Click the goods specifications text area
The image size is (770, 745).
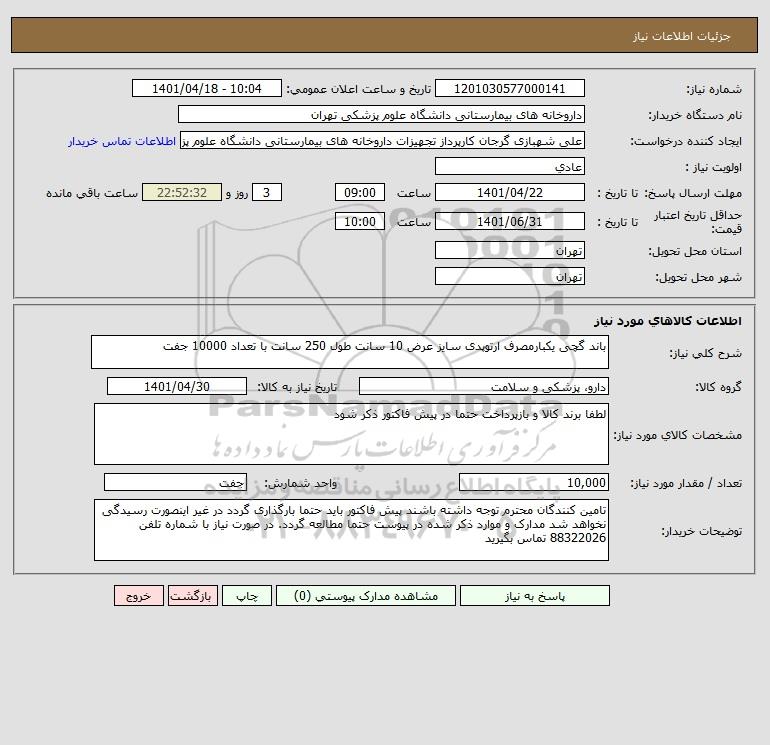tap(351, 434)
